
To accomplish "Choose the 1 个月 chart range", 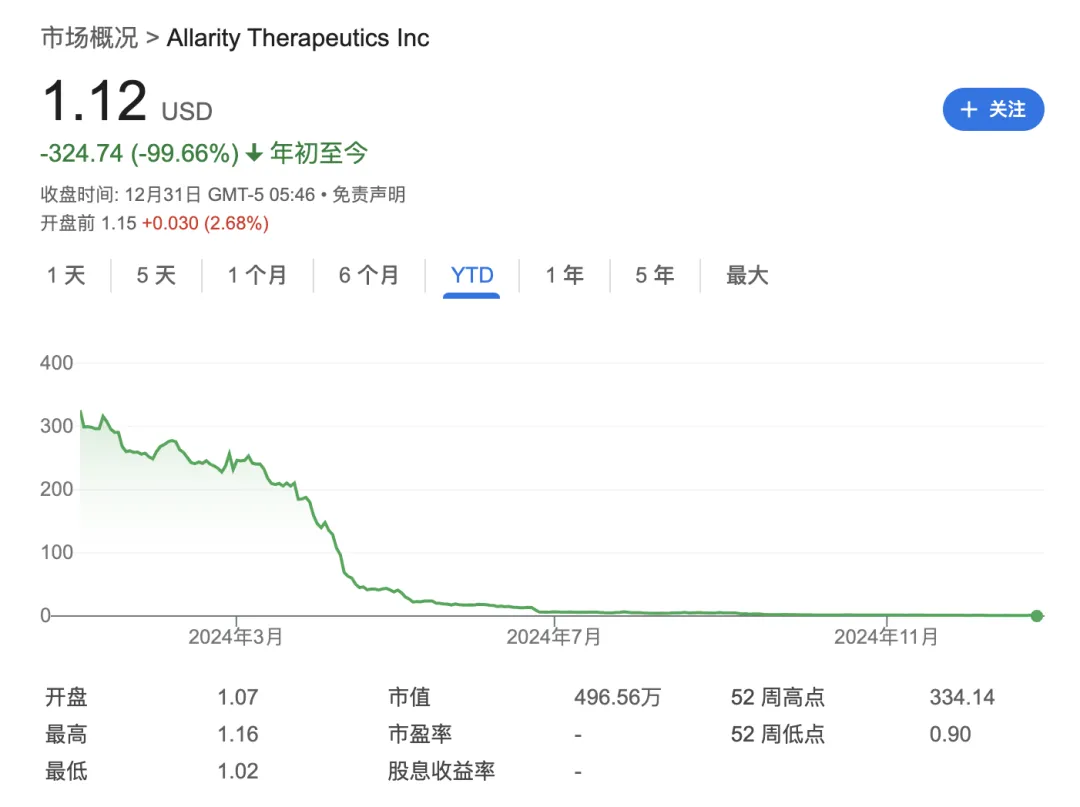I will coord(257,275).
